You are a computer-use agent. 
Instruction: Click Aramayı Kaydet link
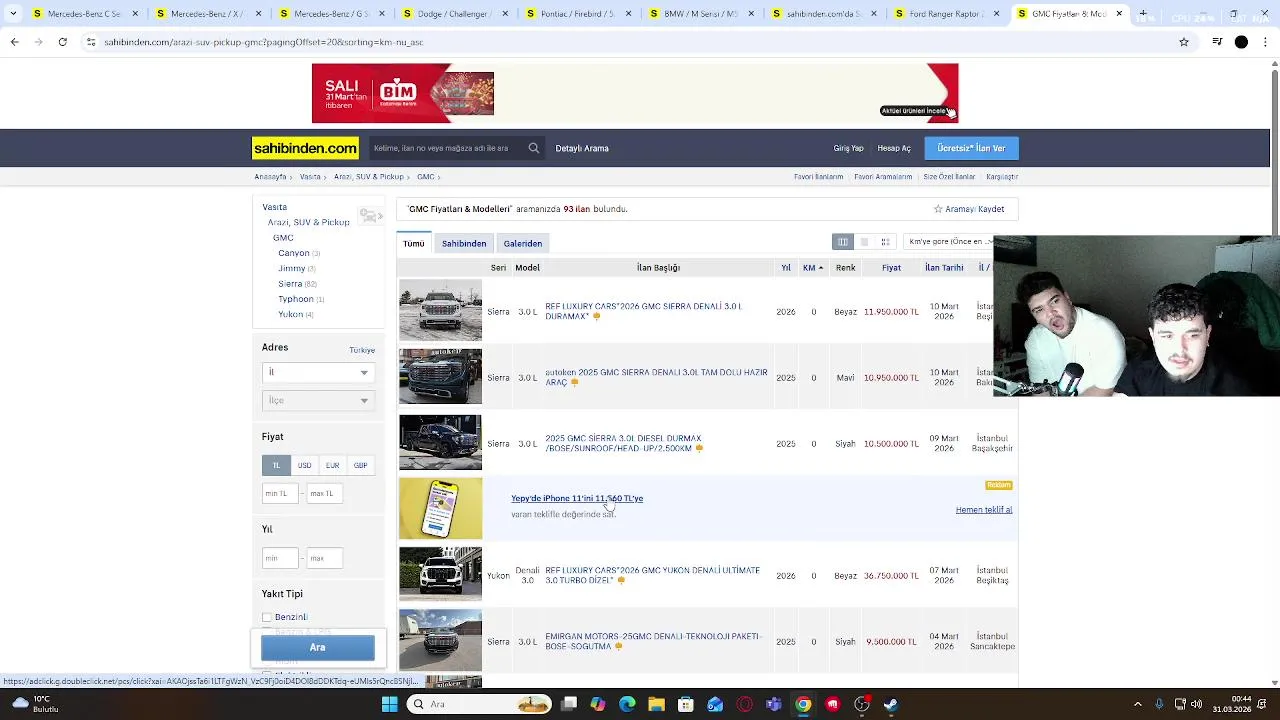pos(969,209)
